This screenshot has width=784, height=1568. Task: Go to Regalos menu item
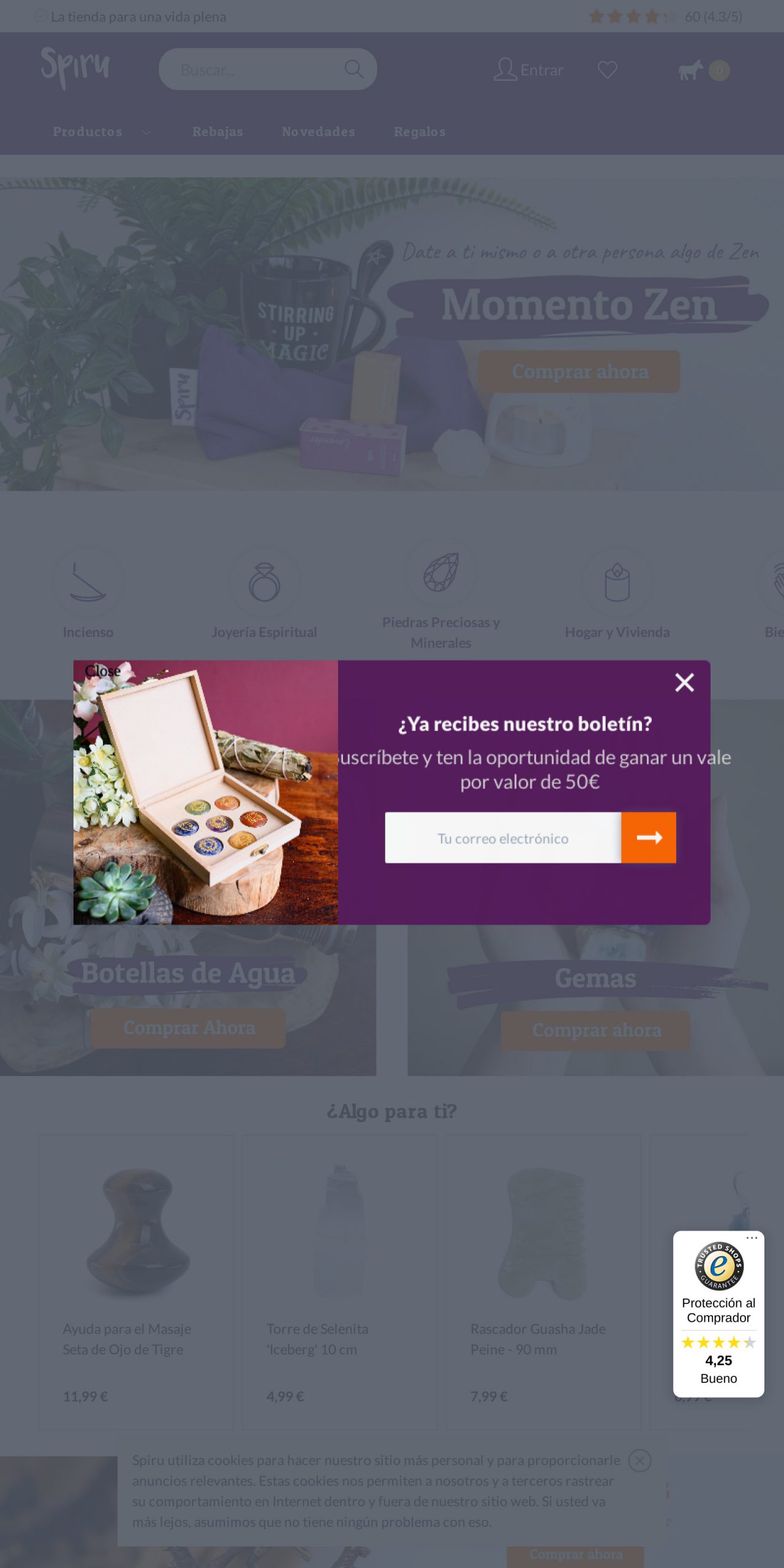(x=420, y=132)
